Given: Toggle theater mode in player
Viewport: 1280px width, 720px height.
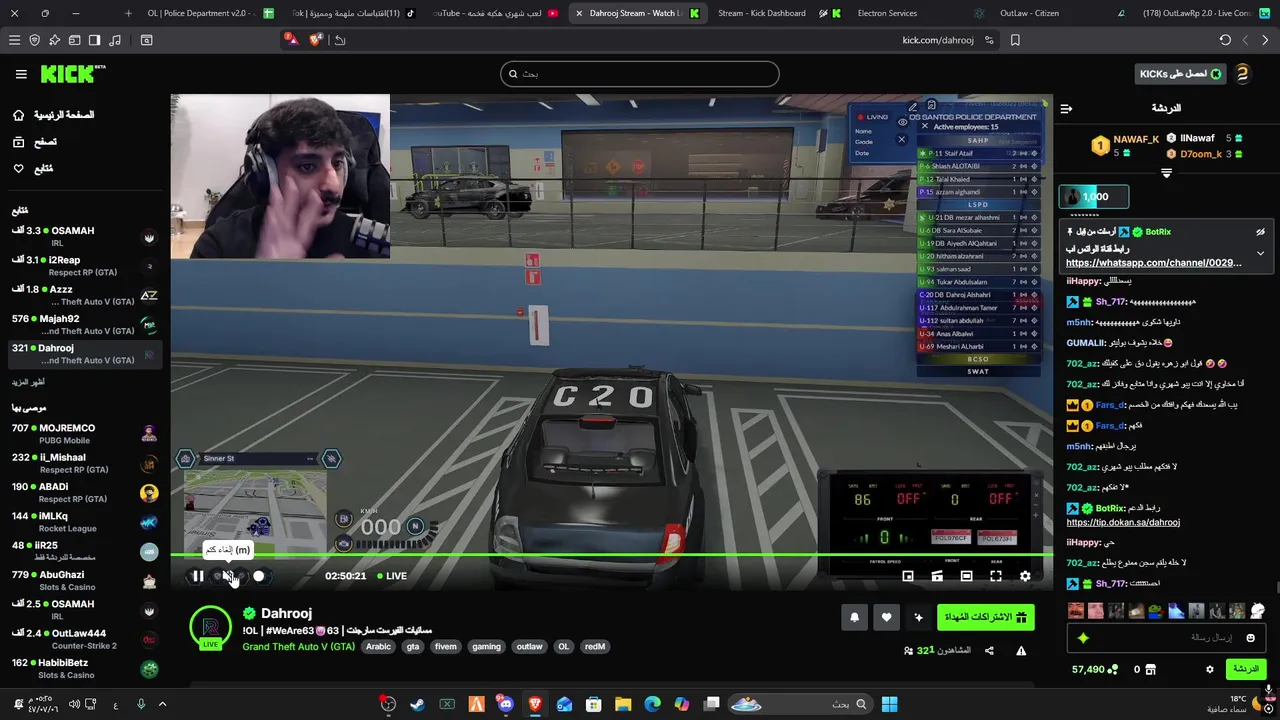Looking at the screenshot, I should (966, 576).
